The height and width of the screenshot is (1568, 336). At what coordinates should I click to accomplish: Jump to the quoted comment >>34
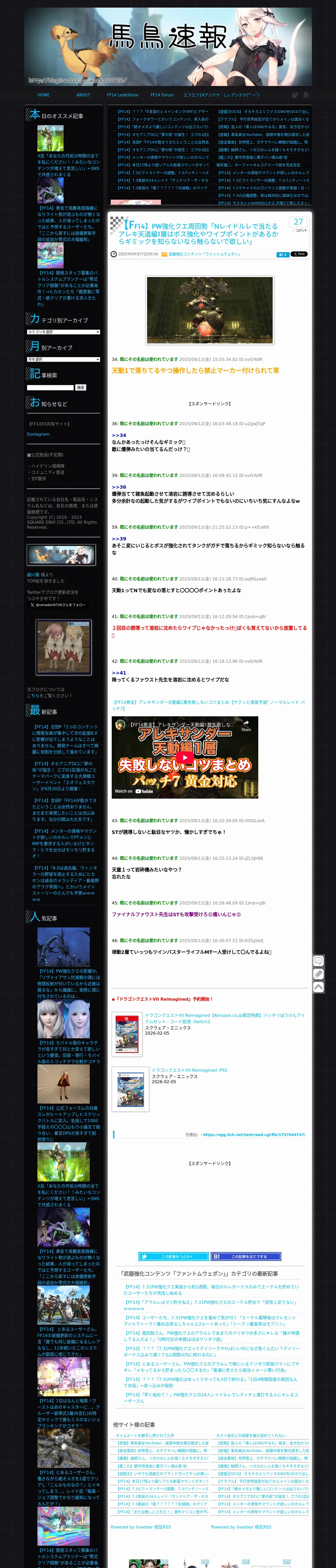(119, 435)
